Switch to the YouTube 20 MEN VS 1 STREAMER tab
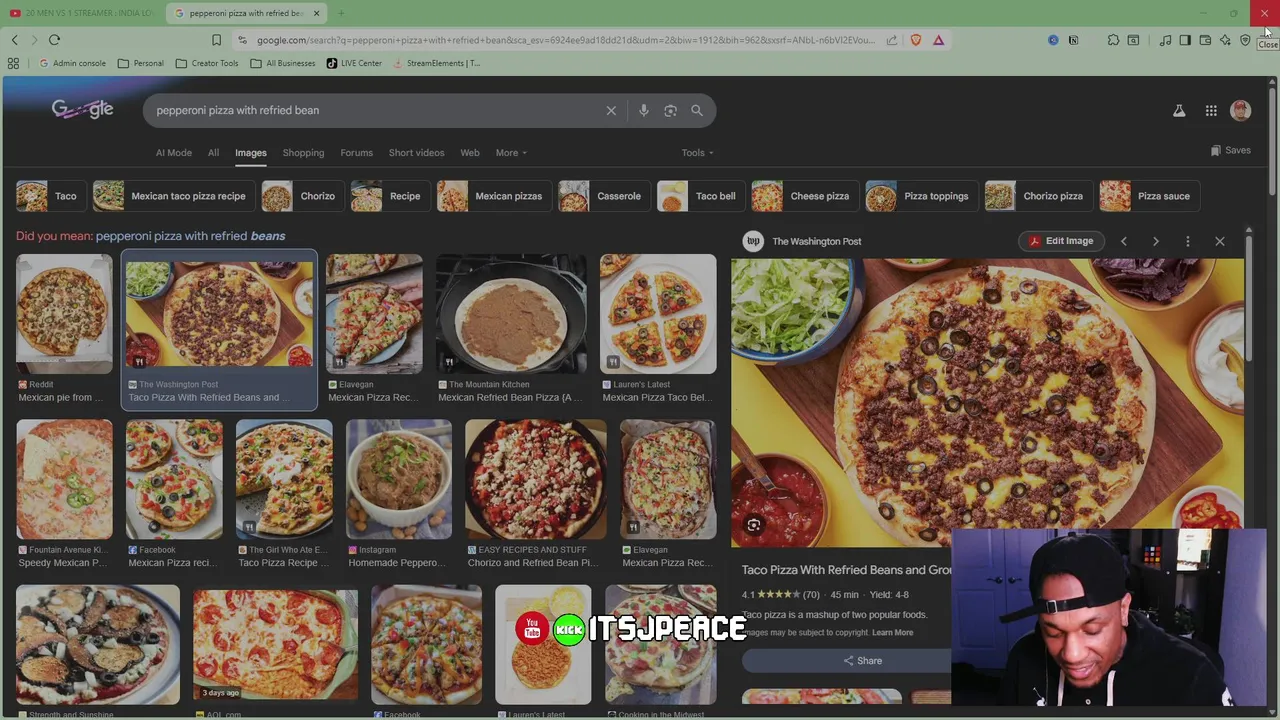 (x=82, y=13)
